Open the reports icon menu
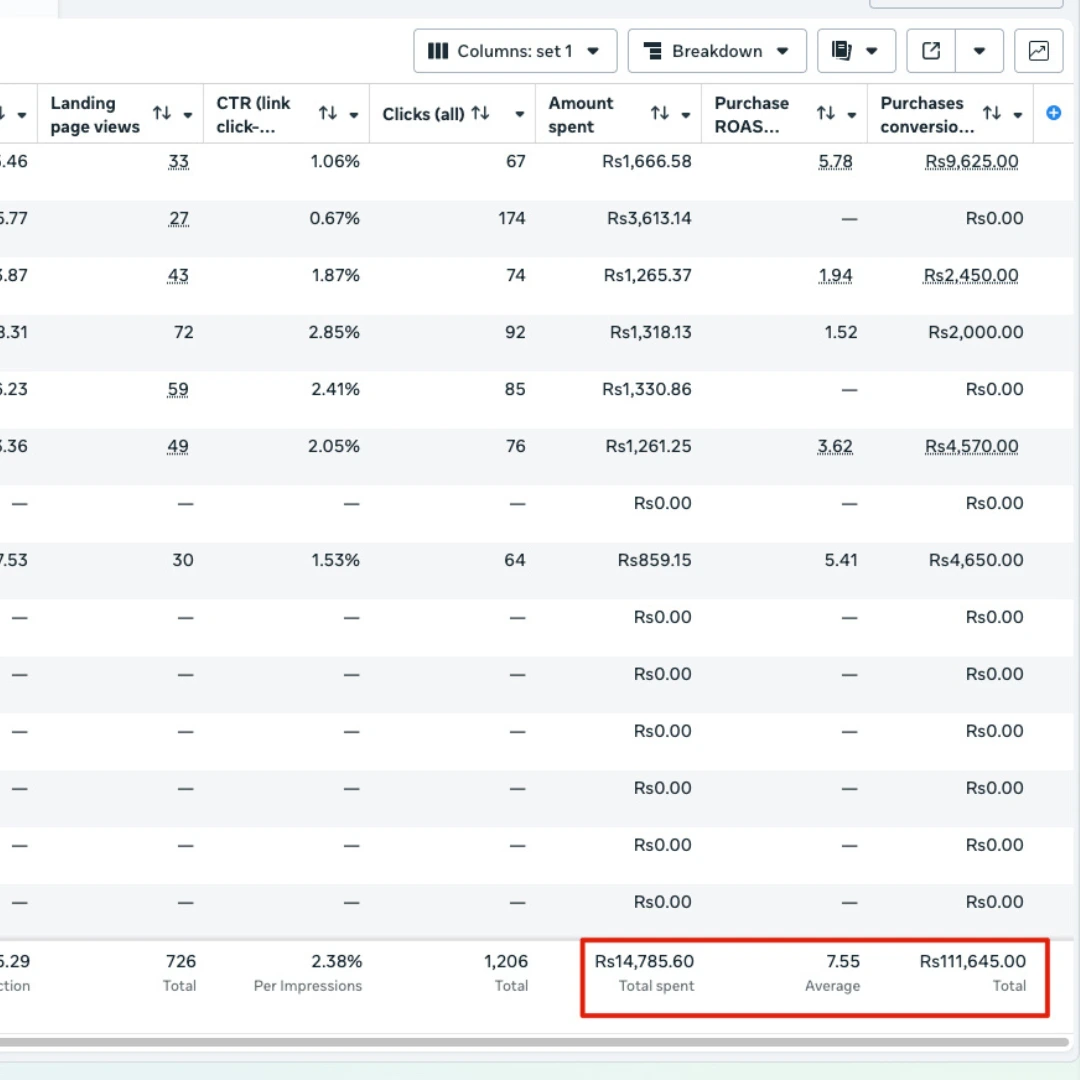This screenshot has height=1080, width=1080. (856, 51)
